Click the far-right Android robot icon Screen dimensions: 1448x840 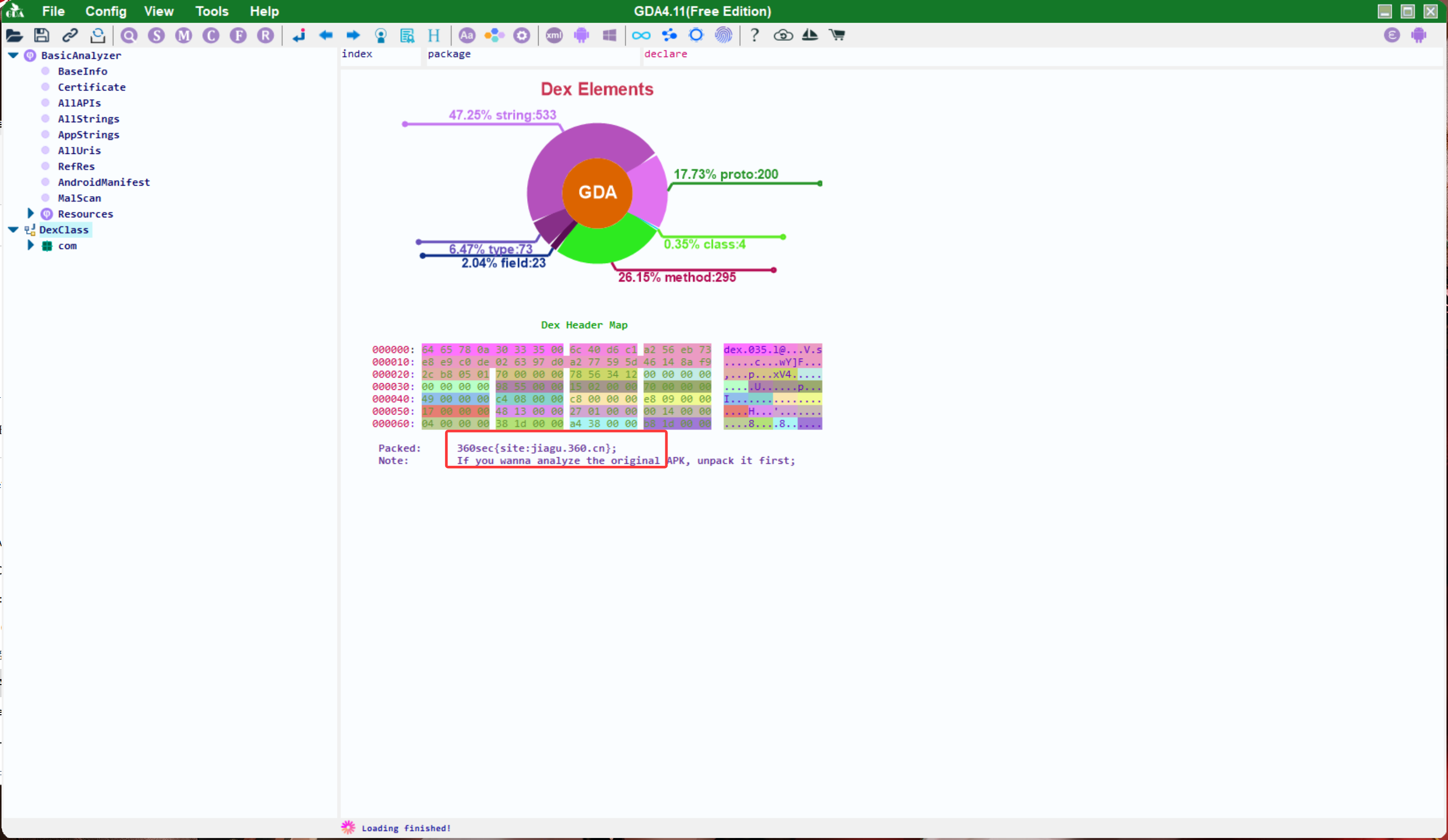coord(1419,36)
